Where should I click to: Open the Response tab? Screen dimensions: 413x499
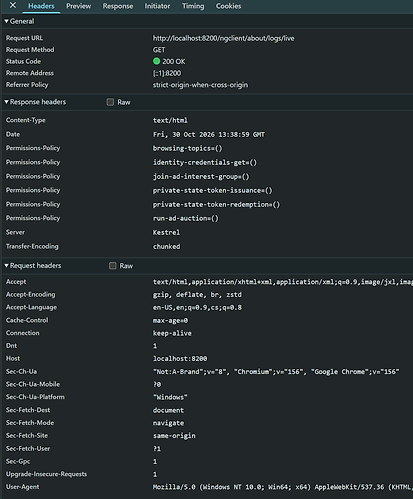click(118, 6)
